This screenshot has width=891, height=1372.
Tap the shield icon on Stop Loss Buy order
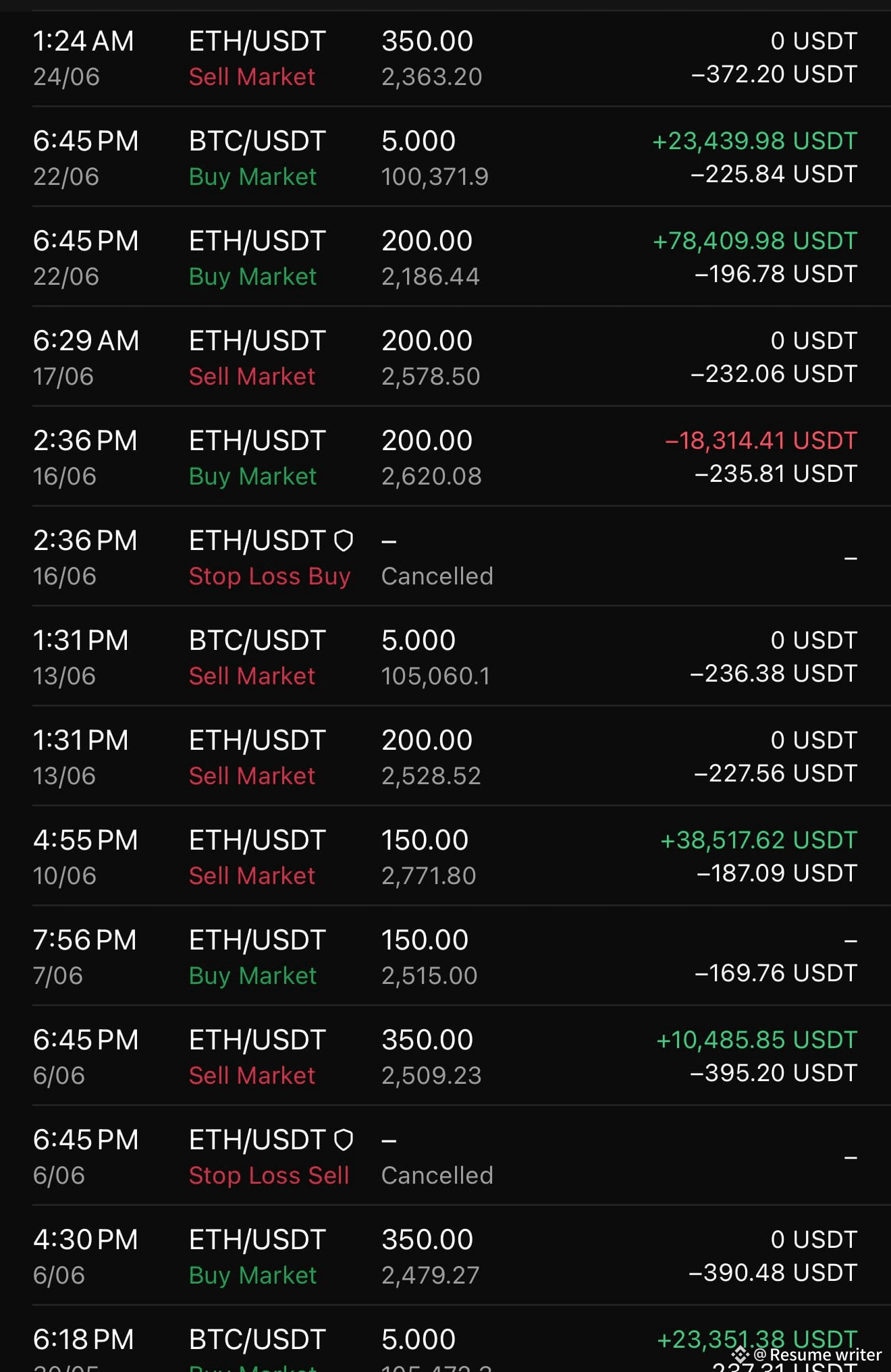(x=344, y=541)
